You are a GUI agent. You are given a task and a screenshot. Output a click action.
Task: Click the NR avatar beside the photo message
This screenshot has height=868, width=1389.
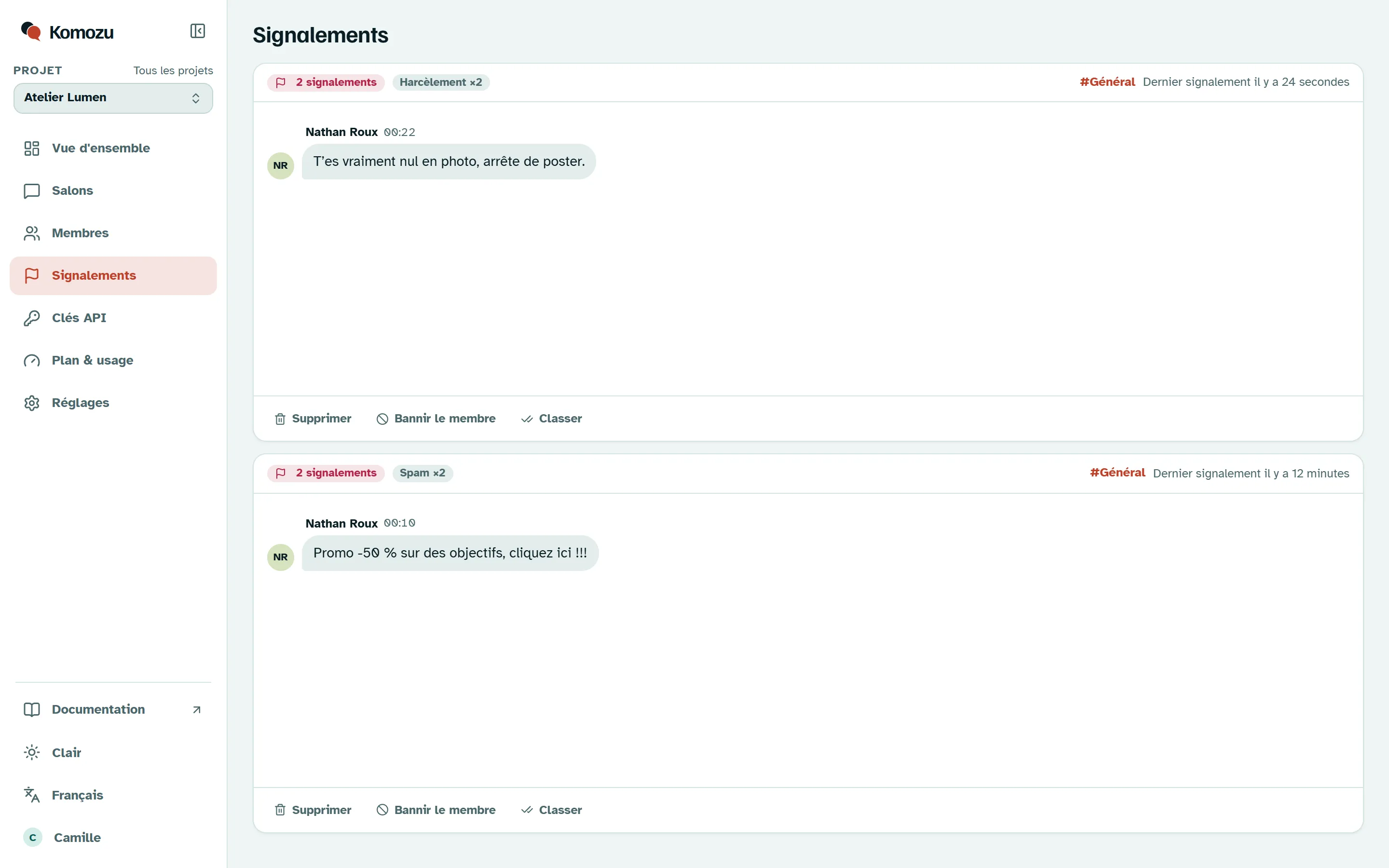tap(281, 165)
